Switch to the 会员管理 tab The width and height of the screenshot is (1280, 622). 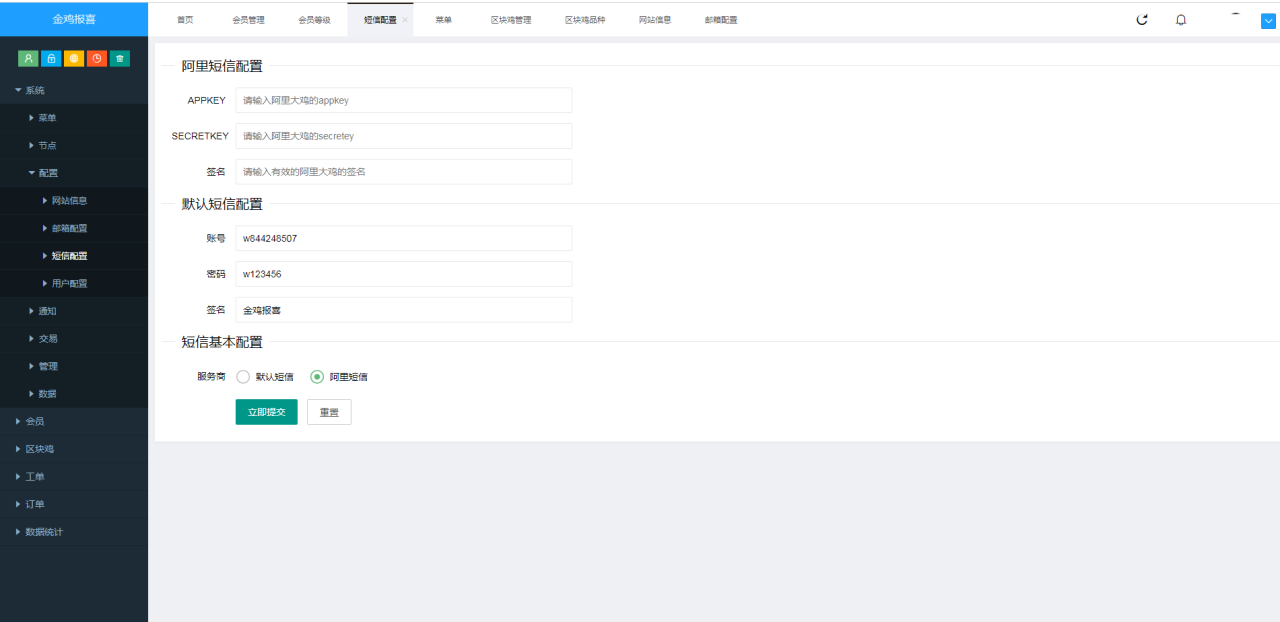(248, 20)
